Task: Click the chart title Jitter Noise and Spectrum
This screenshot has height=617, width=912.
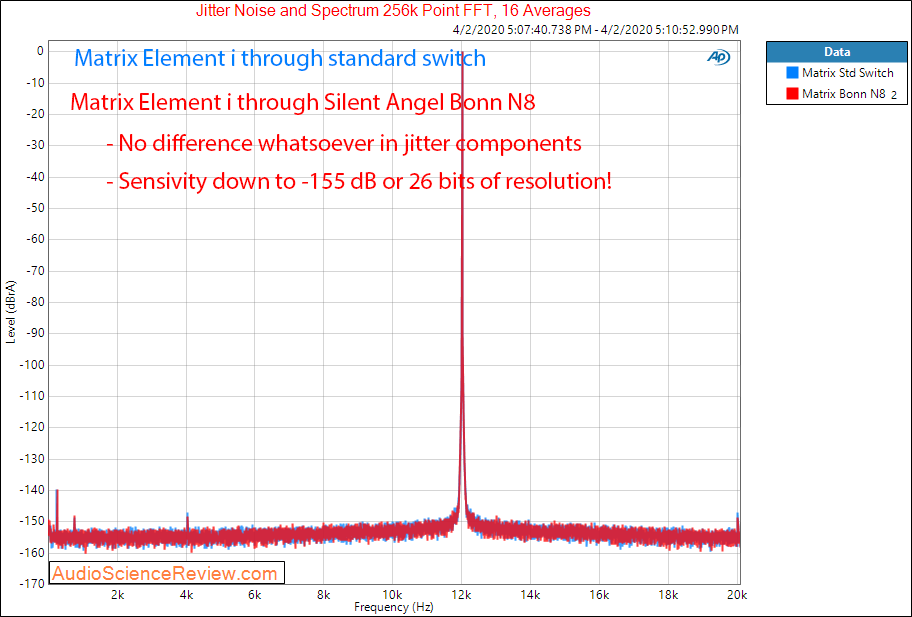Action: pyautogui.click(x=393, y=10)
